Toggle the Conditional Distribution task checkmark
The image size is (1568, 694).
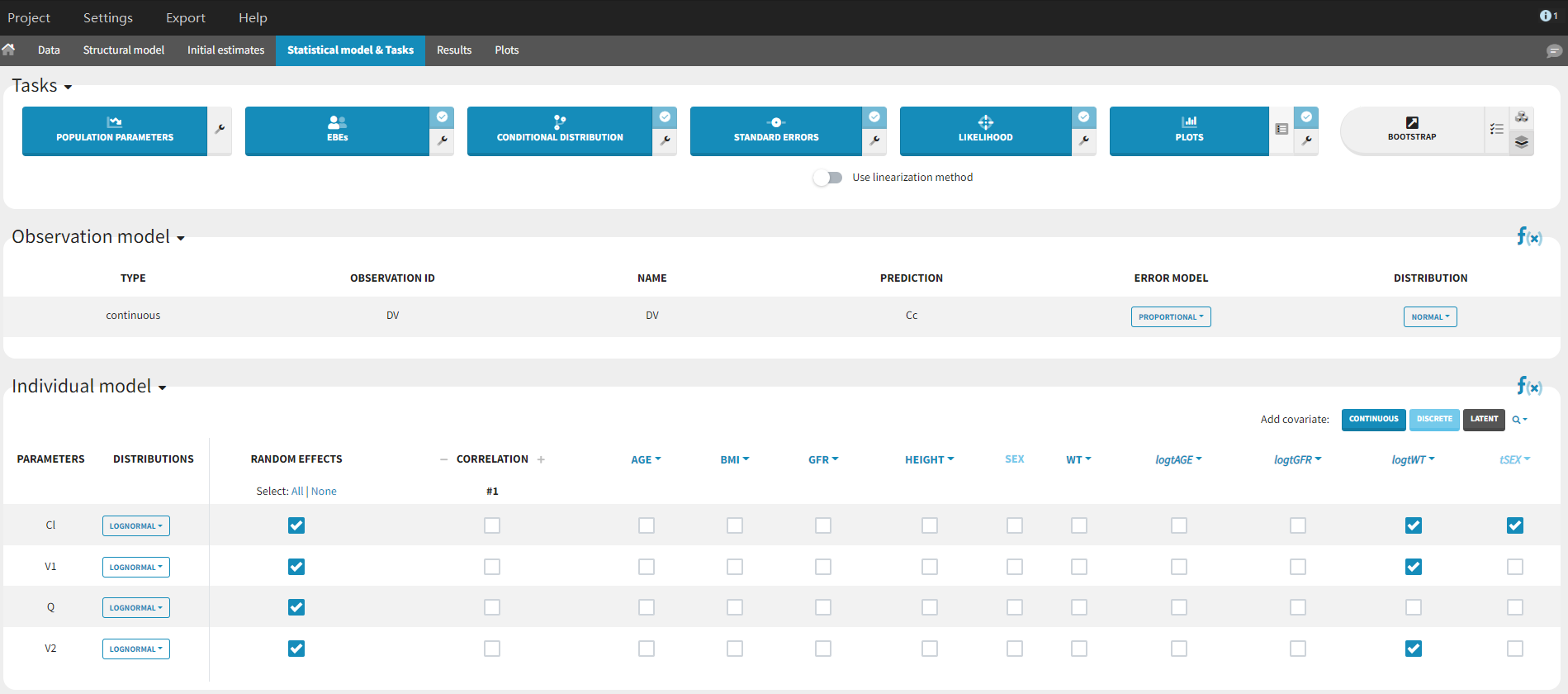[666, 117]
